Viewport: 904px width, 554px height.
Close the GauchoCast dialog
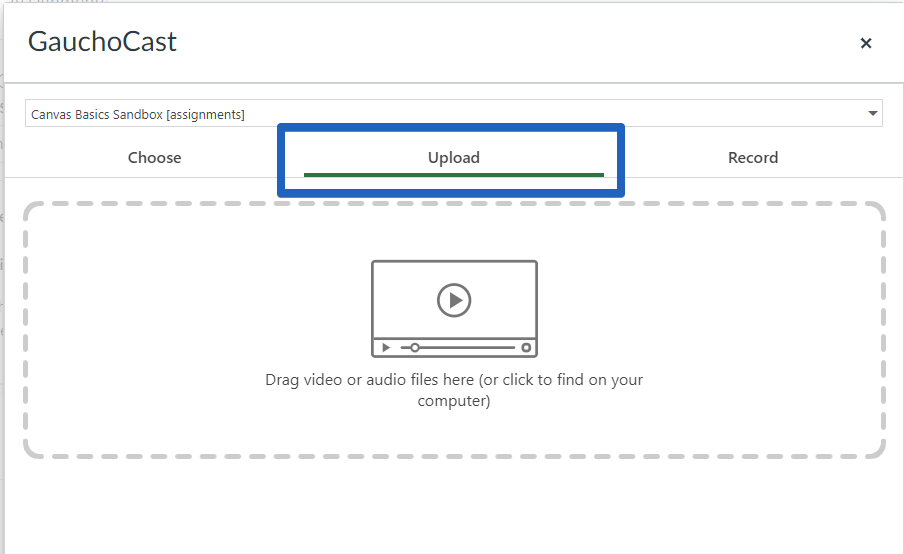click(x=865, y=43)
